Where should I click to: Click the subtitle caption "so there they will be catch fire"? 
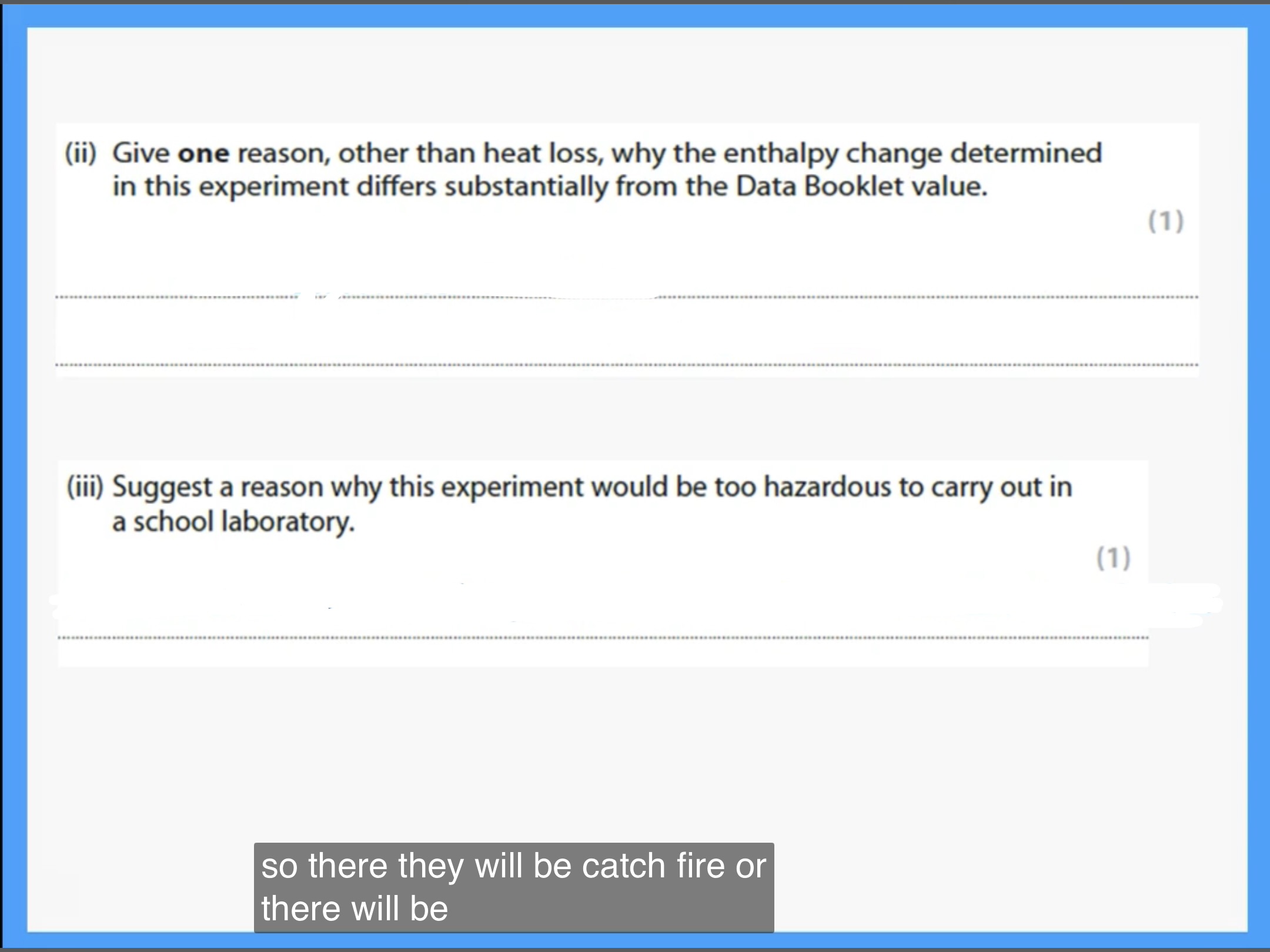click(513, 866)
